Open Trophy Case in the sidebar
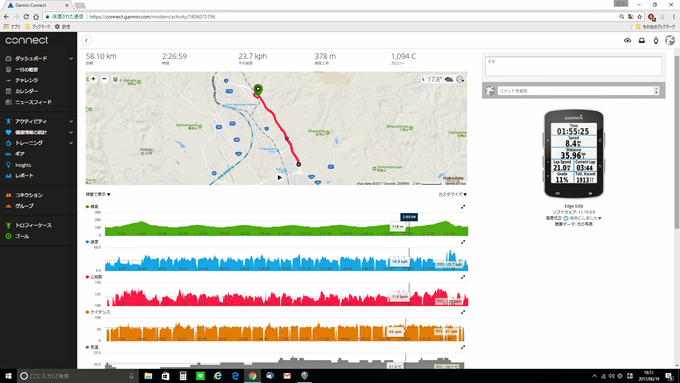The height and width of the screenshot is (383, 680). tap(33, 226)
